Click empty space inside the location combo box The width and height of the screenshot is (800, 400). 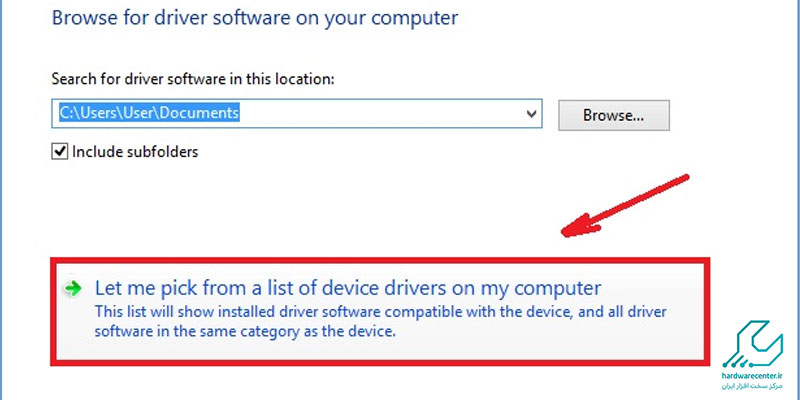380,113
